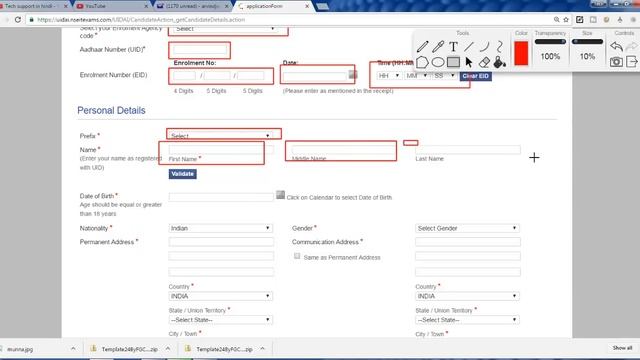Image resolution: width=640 pixels, height=360 pixels.
Task: Open permanent address Select State dropdown
Action: click(x=221, y=320)
